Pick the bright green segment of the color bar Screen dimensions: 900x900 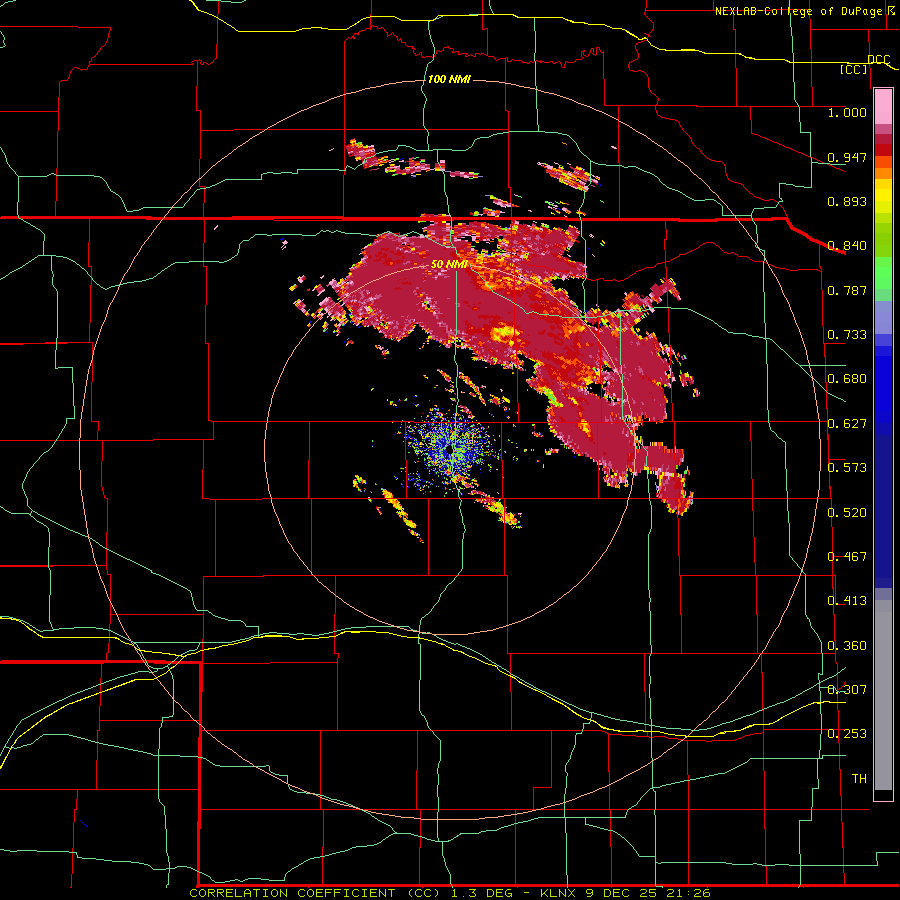tap(883, 273)
